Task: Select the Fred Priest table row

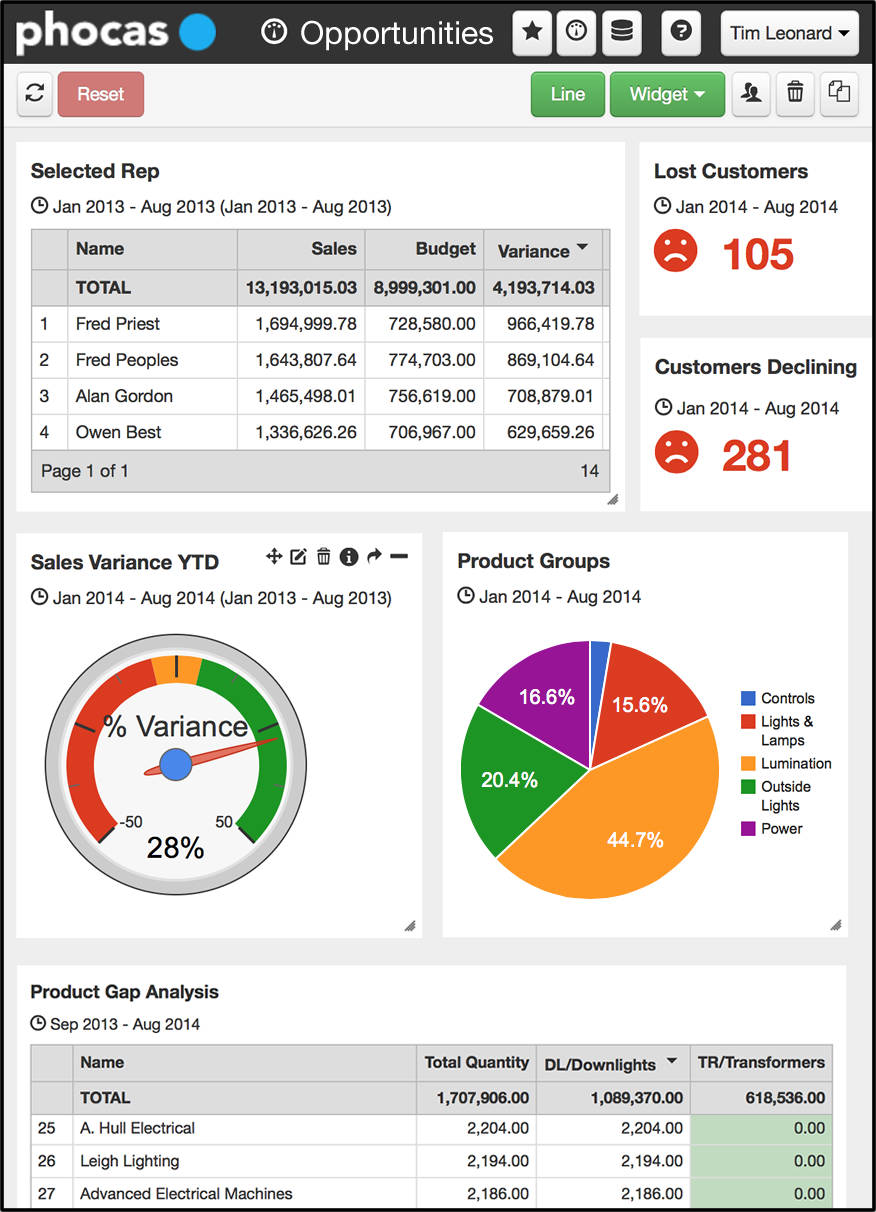Action: pos(118,324)
